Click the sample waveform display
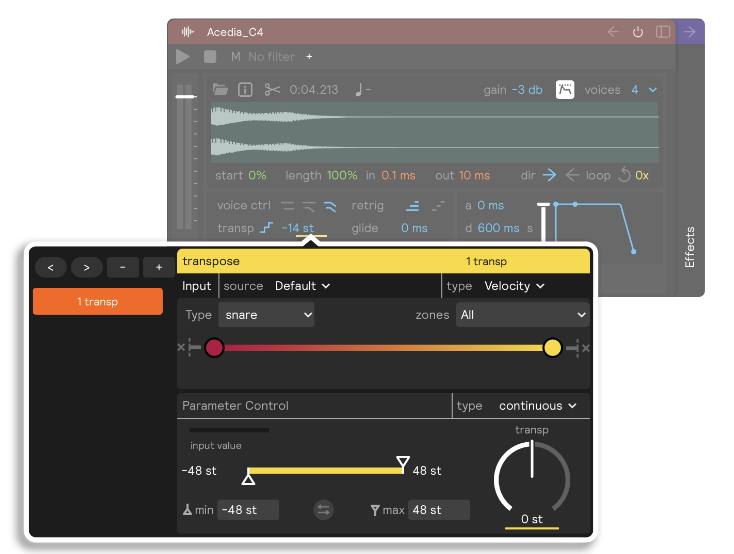This screenshot has width=734, height=554. (x=434, y=133)
